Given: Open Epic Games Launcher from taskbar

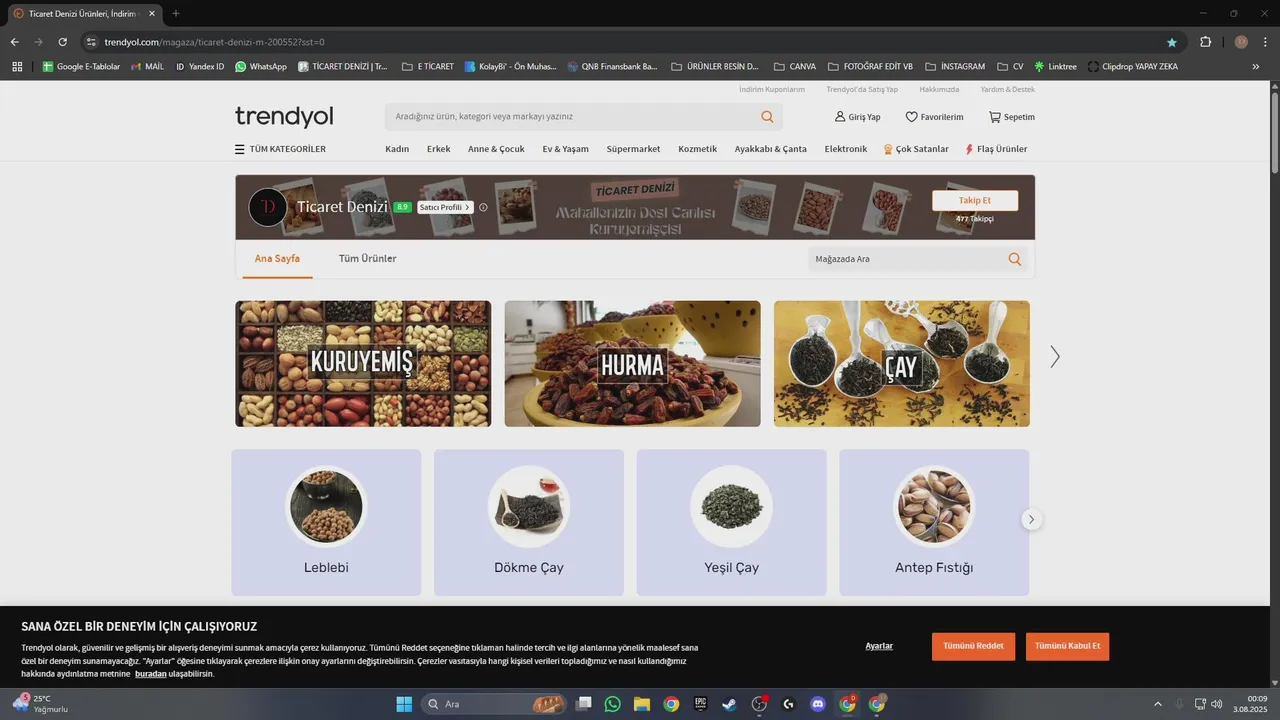Looking at the screenshot, I should (701, 704).
